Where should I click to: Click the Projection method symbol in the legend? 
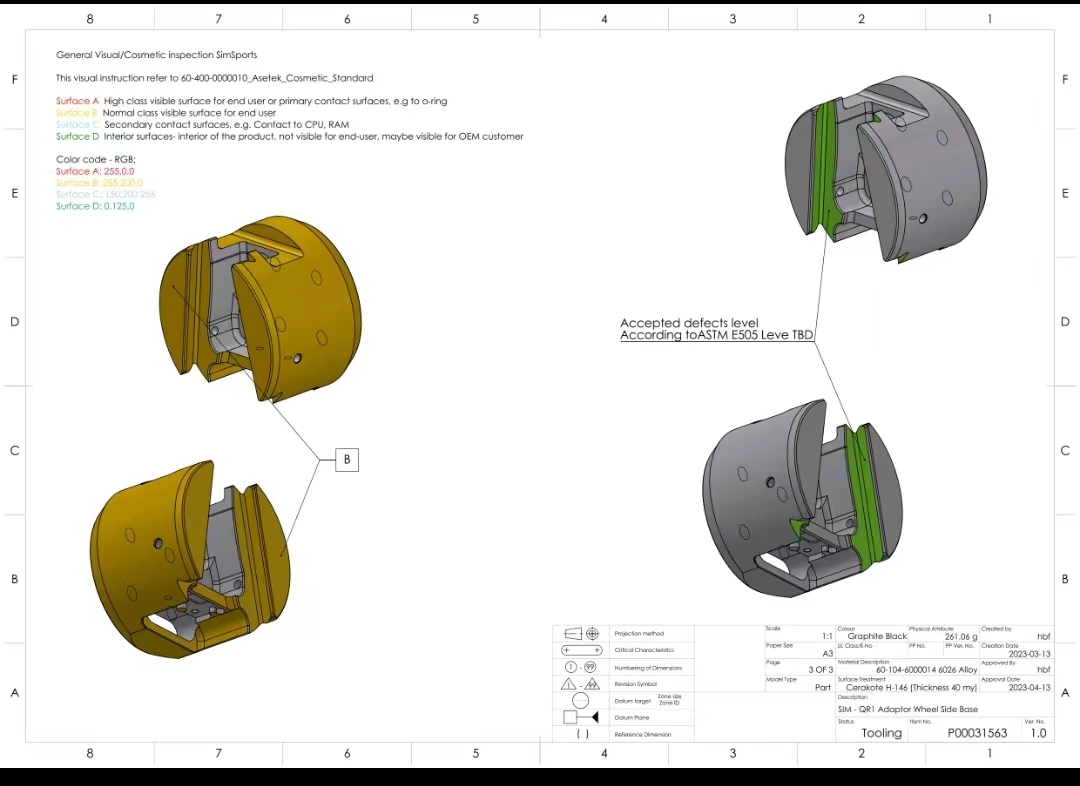click(581, 633)
